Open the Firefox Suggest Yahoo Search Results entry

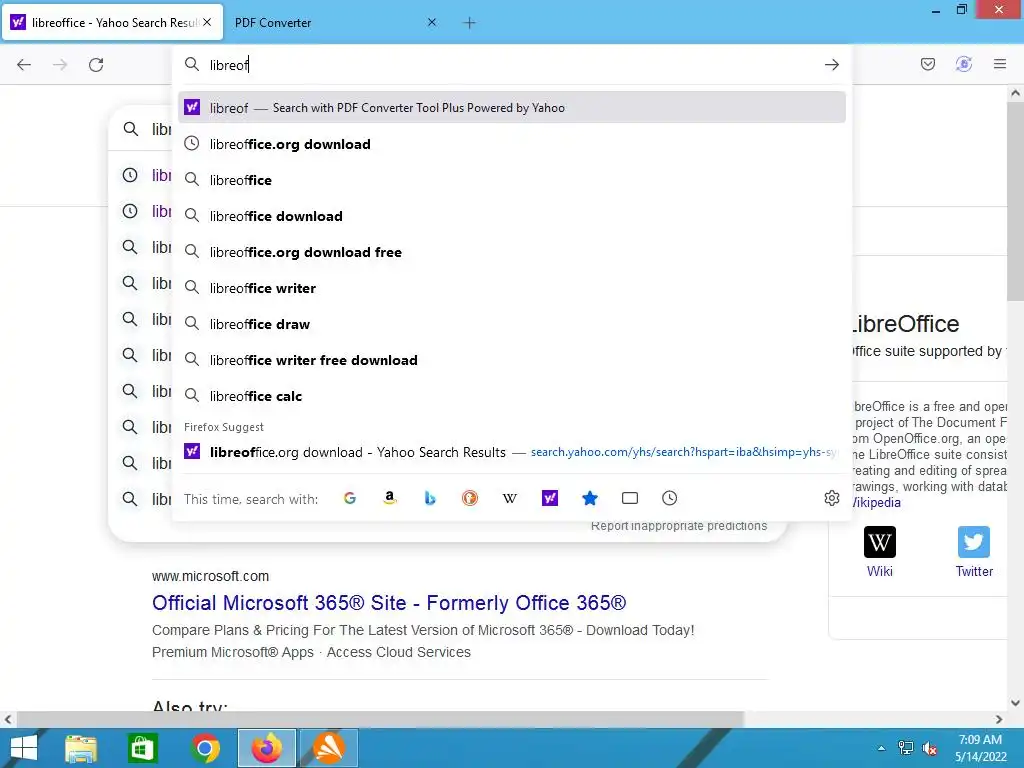[512, 452]
